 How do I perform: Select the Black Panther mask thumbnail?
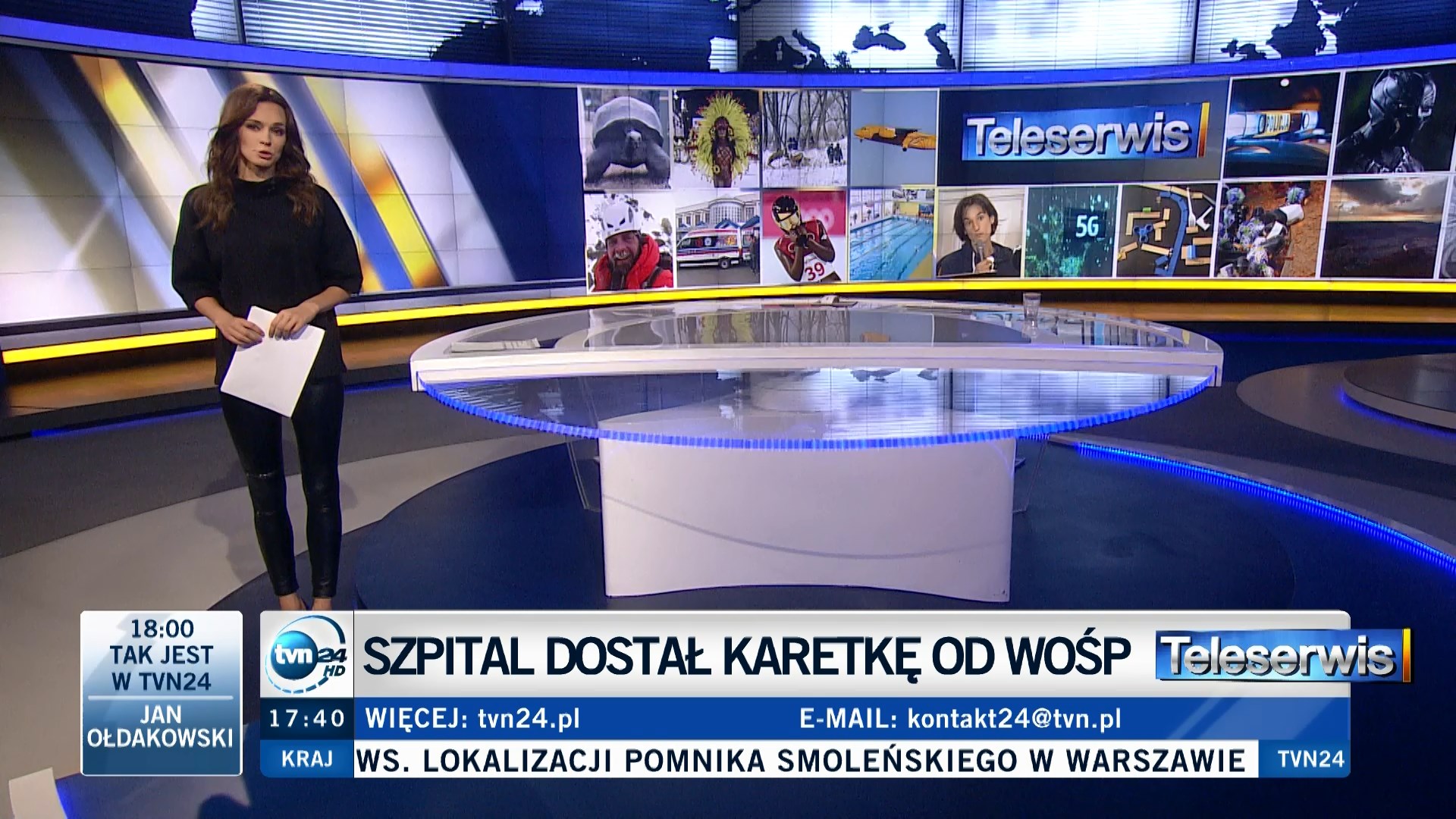click(x=1394, y=121)
